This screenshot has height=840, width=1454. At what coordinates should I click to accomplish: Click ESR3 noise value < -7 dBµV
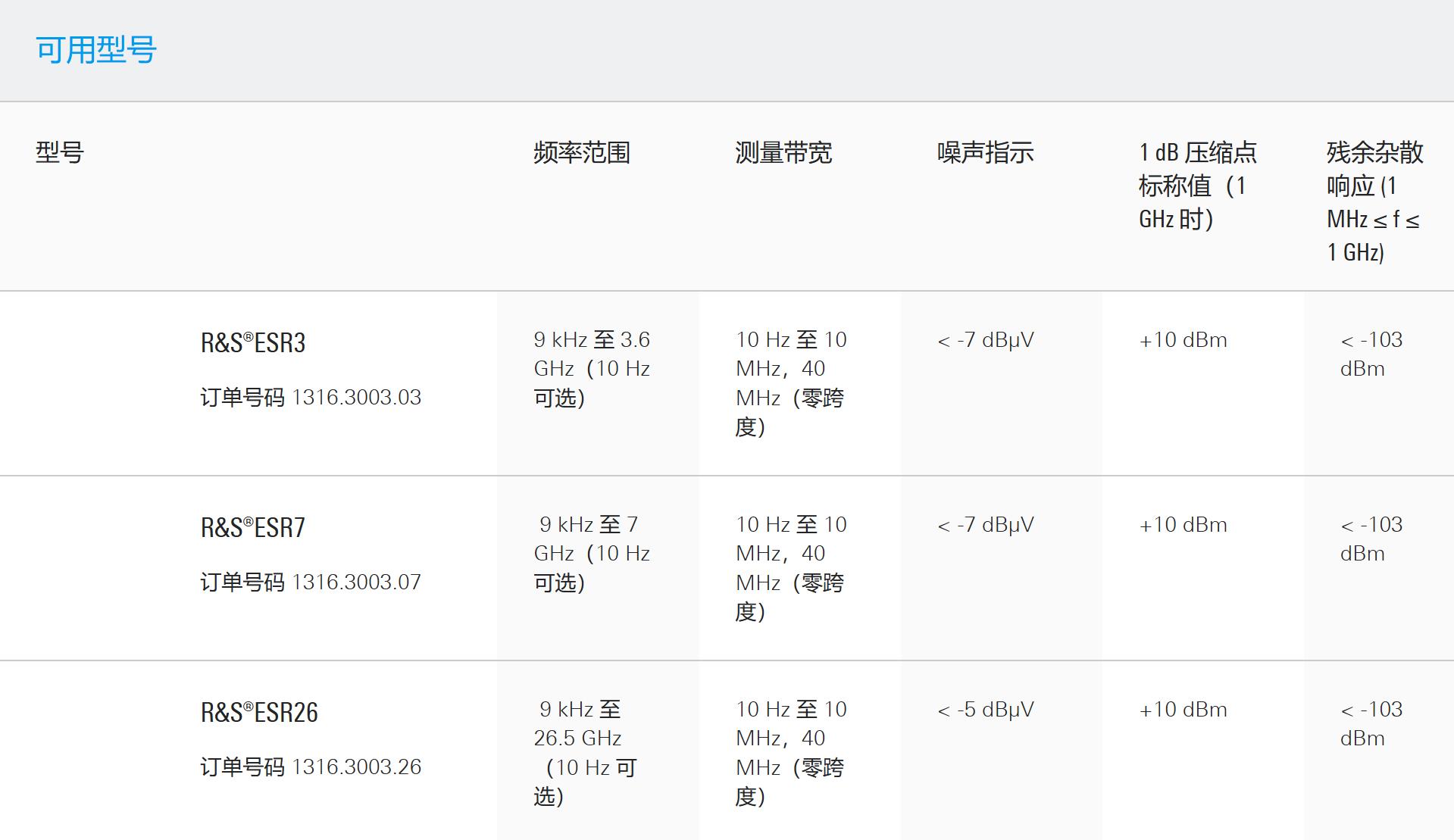click(x=986, y=340)
